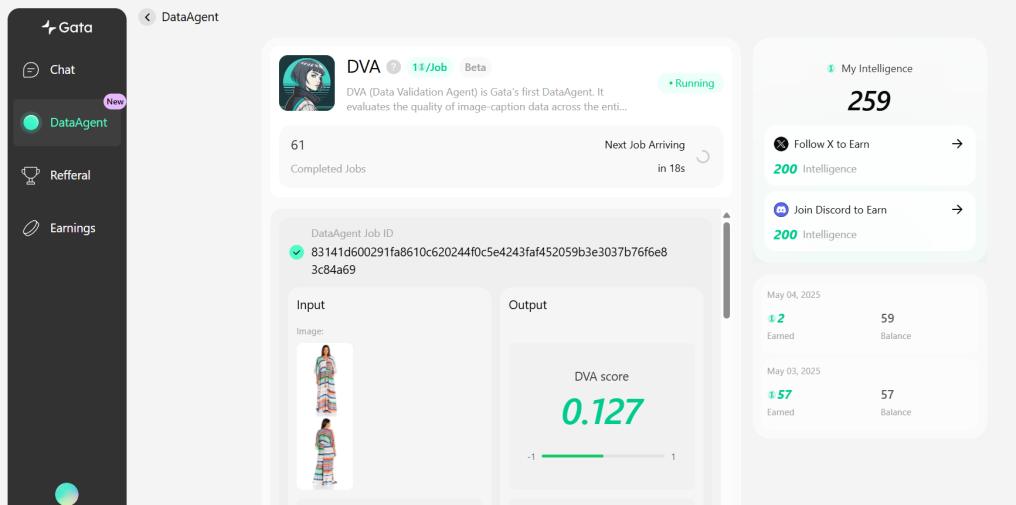Click the scrollbar up arrow in job list
1016x505 pixels.
[726, 215]
